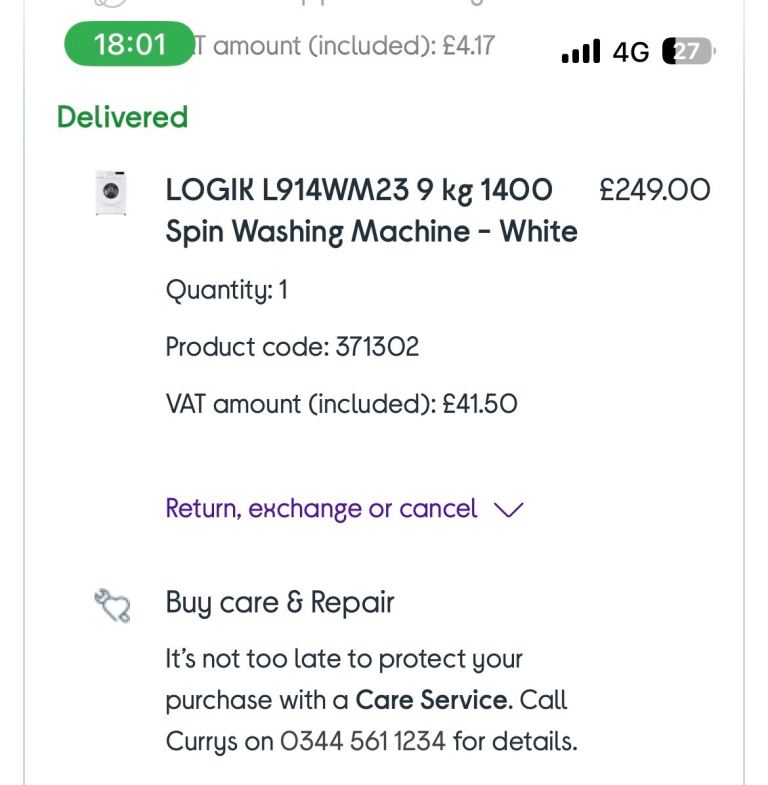
Task: Click the Buy care & Repair heading
Action: (x=280, y=603)
